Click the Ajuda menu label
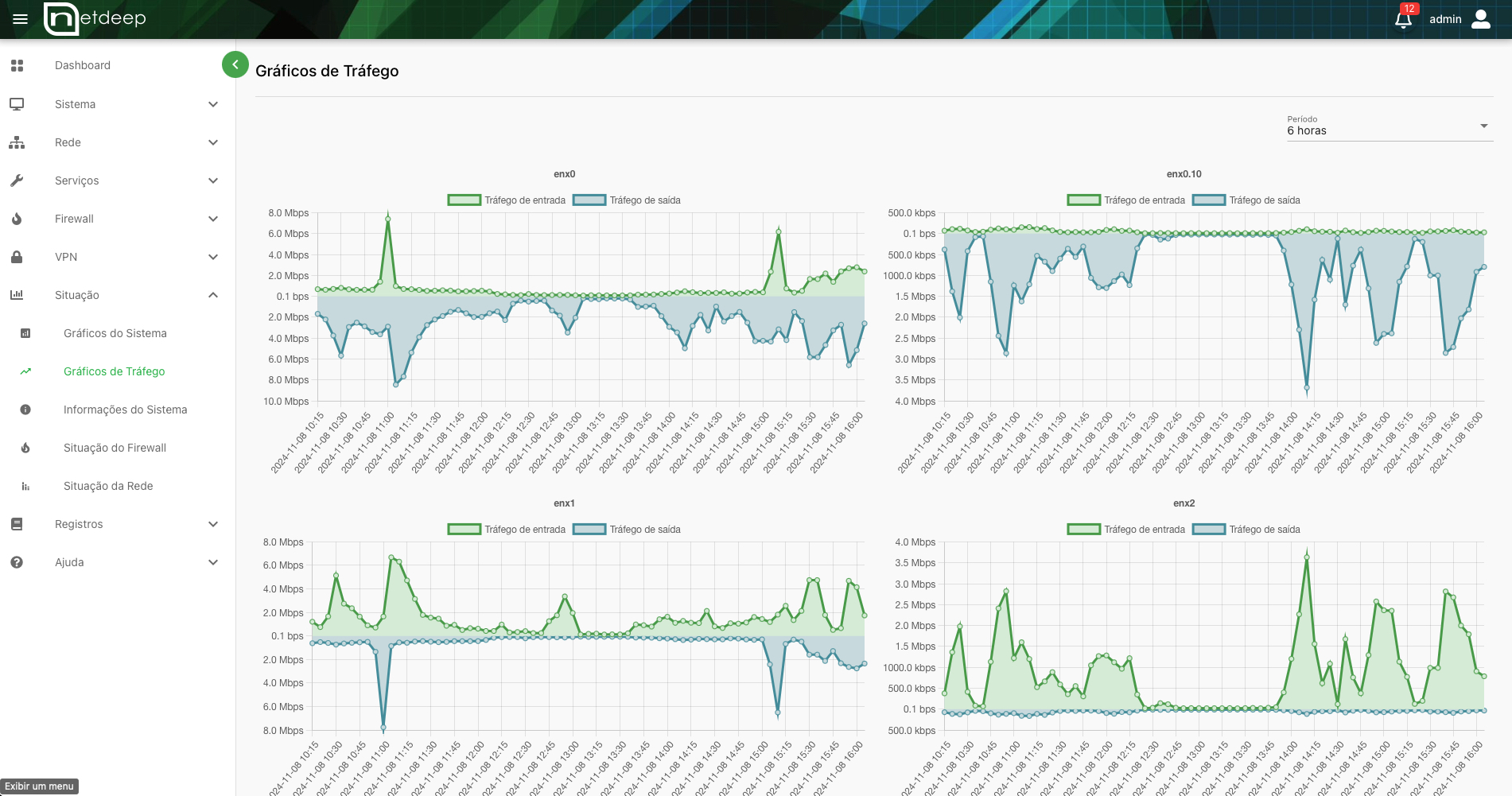This screenshot has width=1512, height=796. point(69,562)
